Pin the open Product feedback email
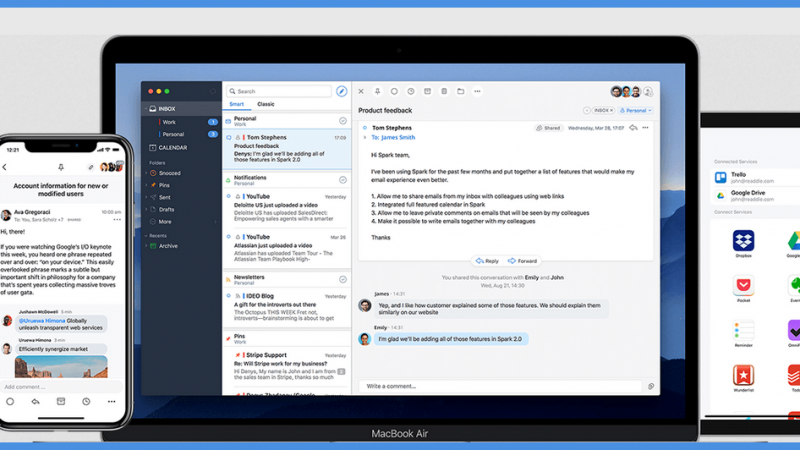This screenshot has height=450, width=800. pos(378,91)
